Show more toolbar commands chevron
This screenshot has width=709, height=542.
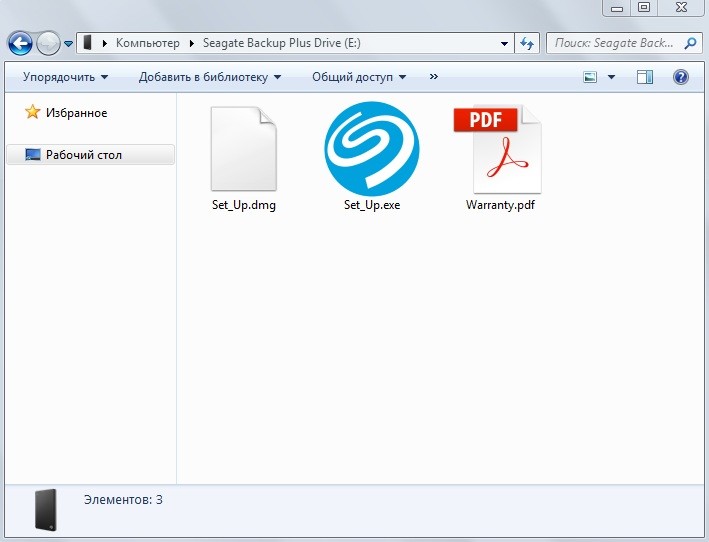click(x=434, y=76)
